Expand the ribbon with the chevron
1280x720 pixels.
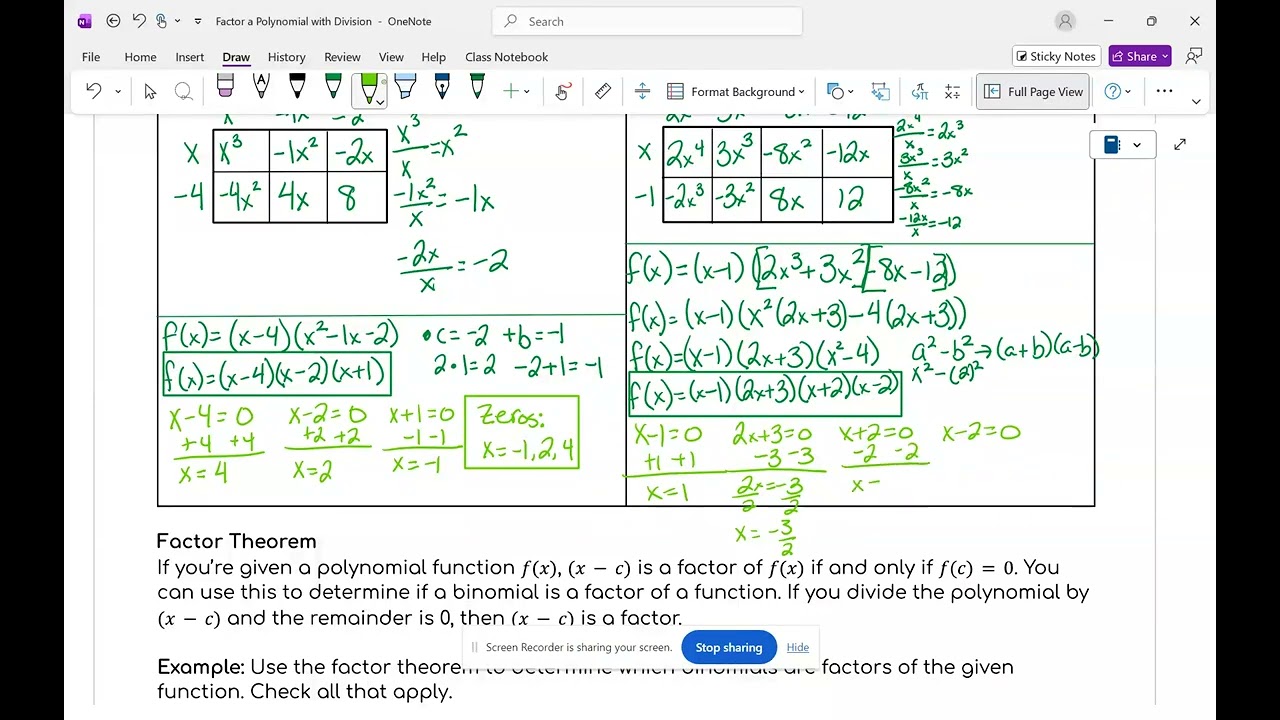click(1196, 101)
